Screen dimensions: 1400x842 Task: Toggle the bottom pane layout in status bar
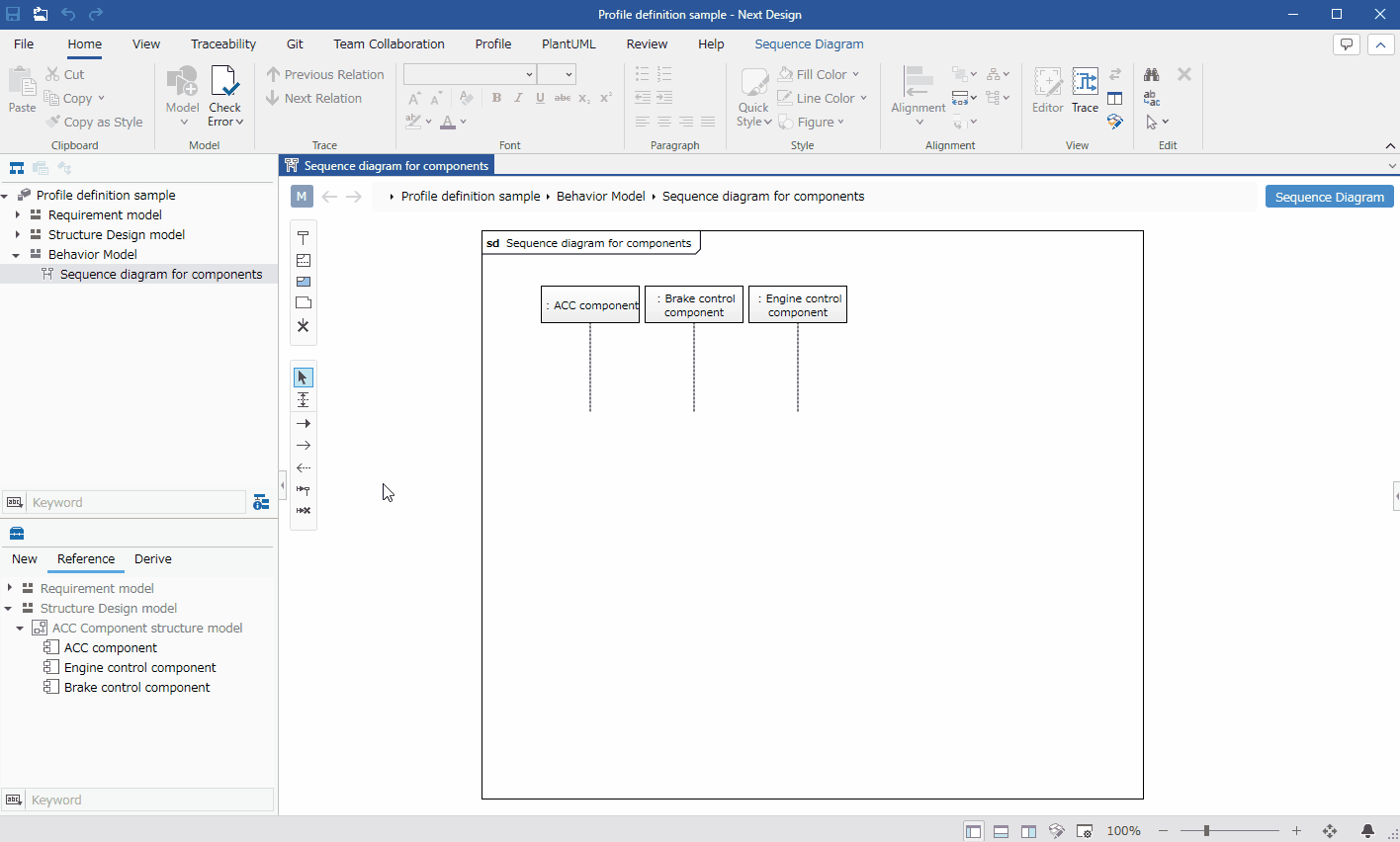[x=1002, y=831]
